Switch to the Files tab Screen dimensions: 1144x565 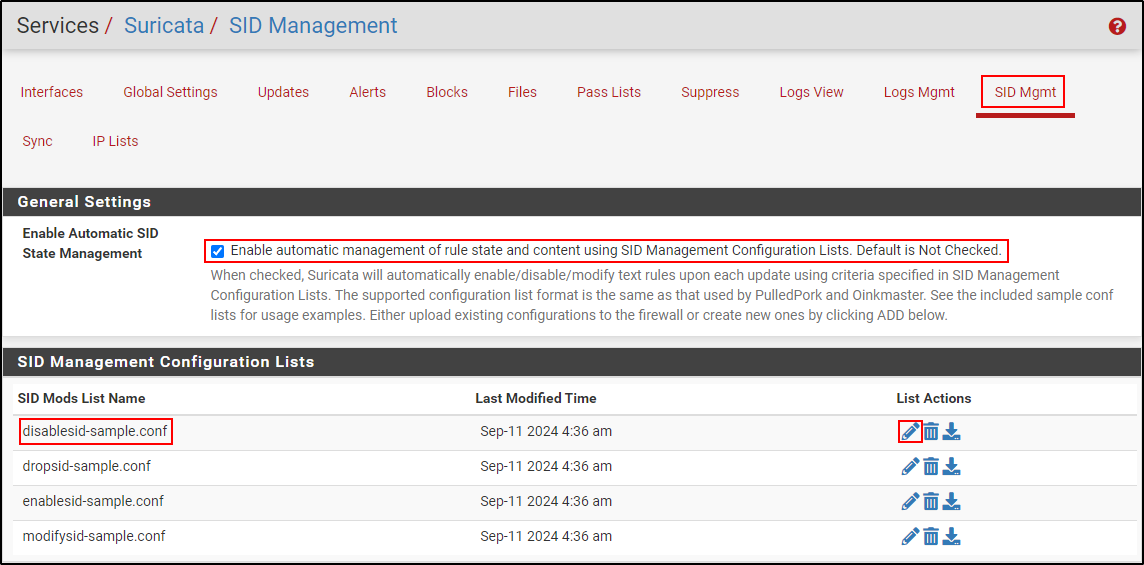(522, 93)
